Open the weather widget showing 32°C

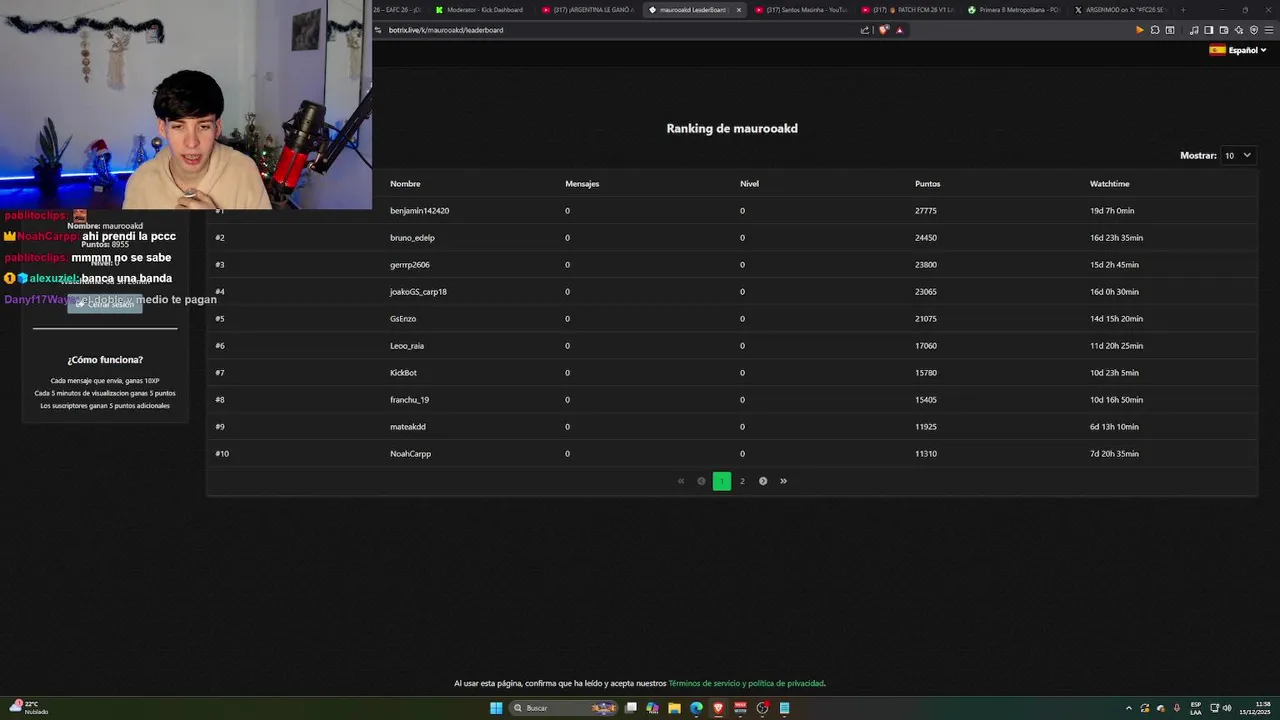click(x=28, y=708)
